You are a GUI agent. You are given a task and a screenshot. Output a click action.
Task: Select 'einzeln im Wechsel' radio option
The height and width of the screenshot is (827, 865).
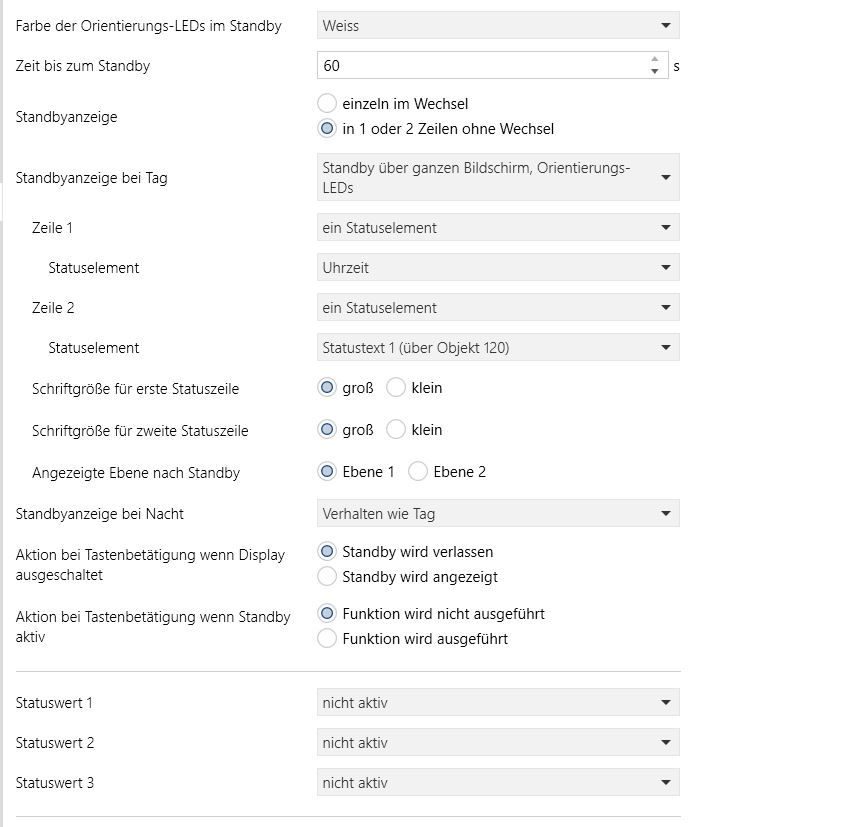(327, 104)
